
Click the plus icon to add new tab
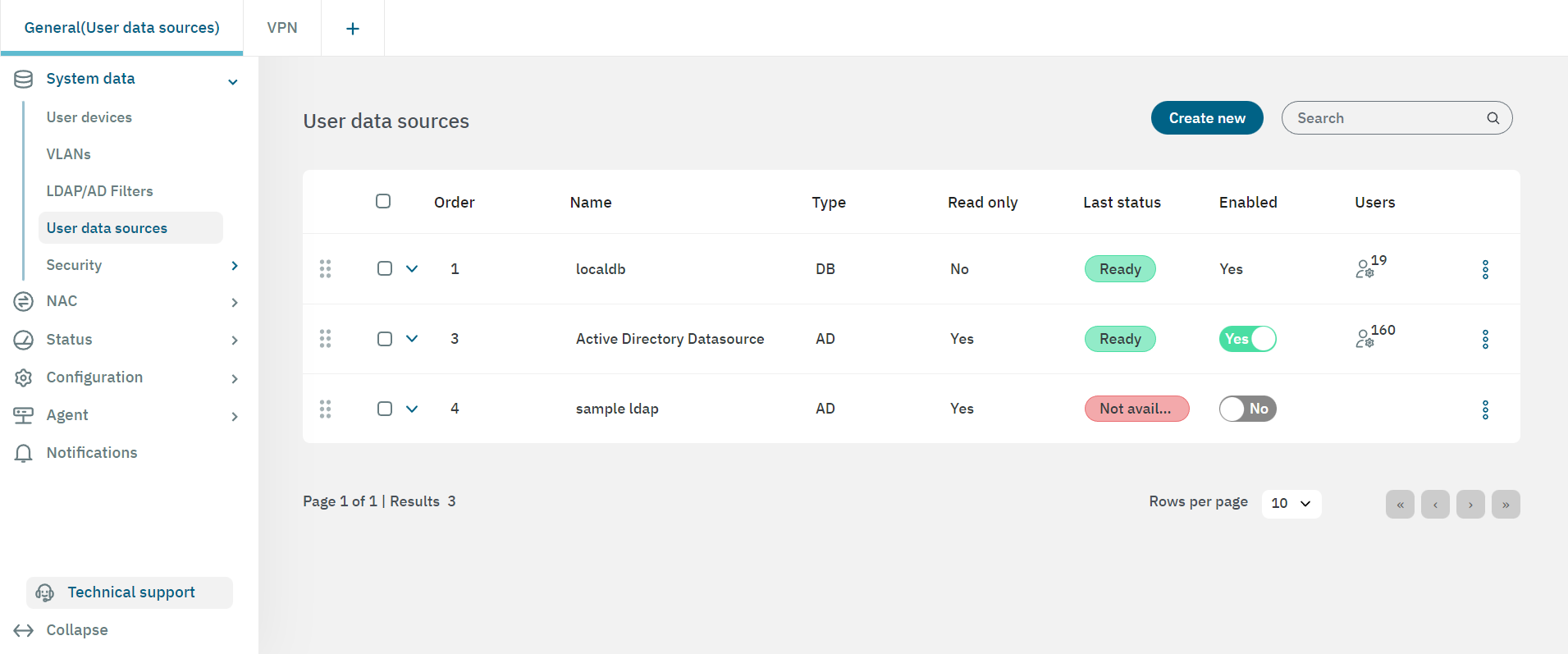(x=353, y=29)
